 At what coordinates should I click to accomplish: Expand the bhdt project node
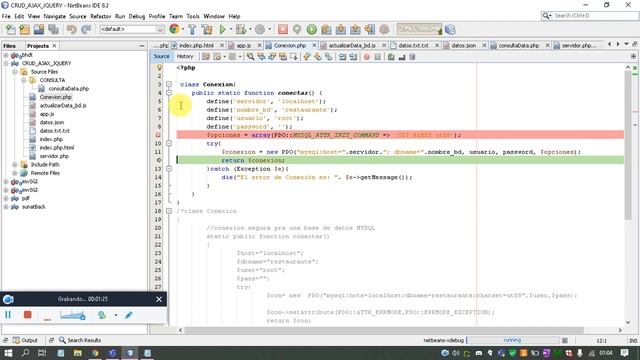6,55
